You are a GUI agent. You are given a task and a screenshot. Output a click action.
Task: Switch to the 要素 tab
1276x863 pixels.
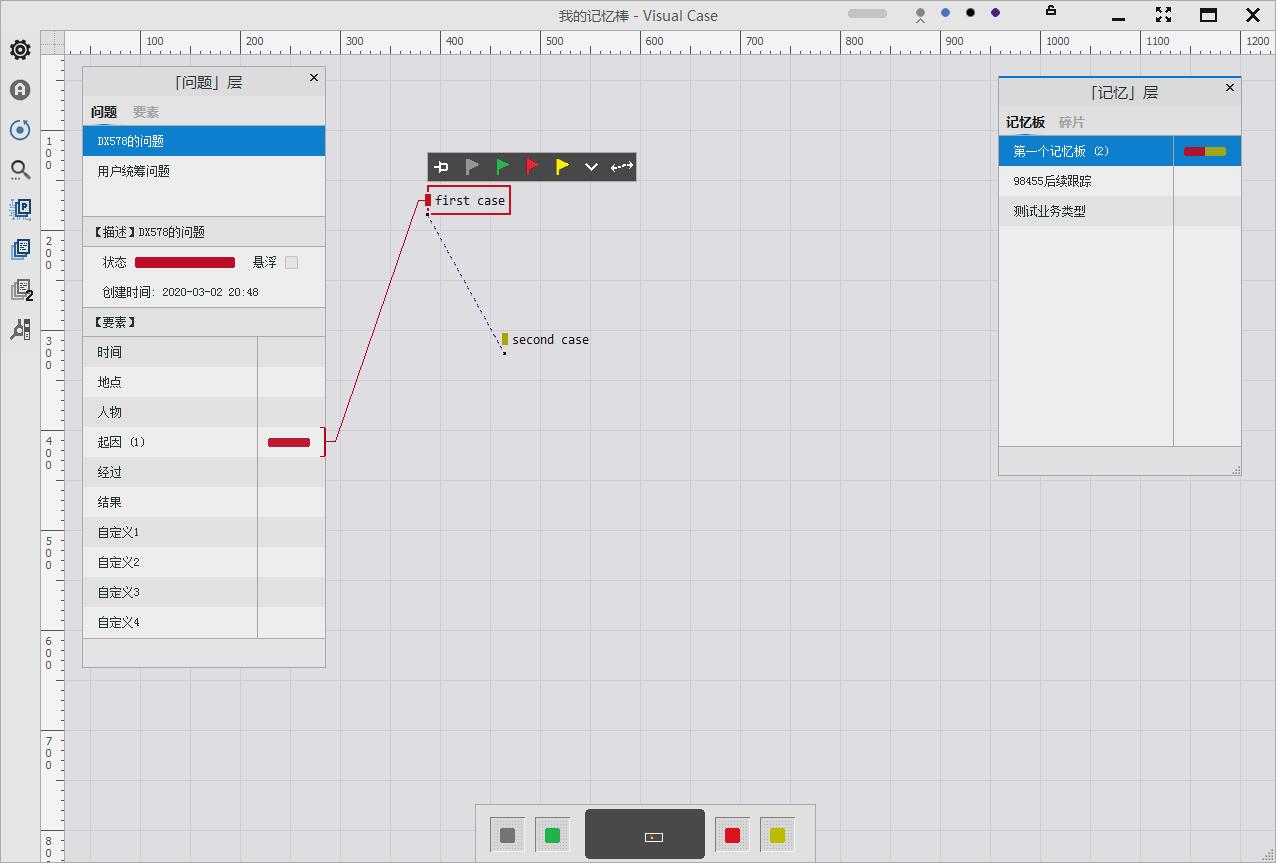[x=146, y=112]
